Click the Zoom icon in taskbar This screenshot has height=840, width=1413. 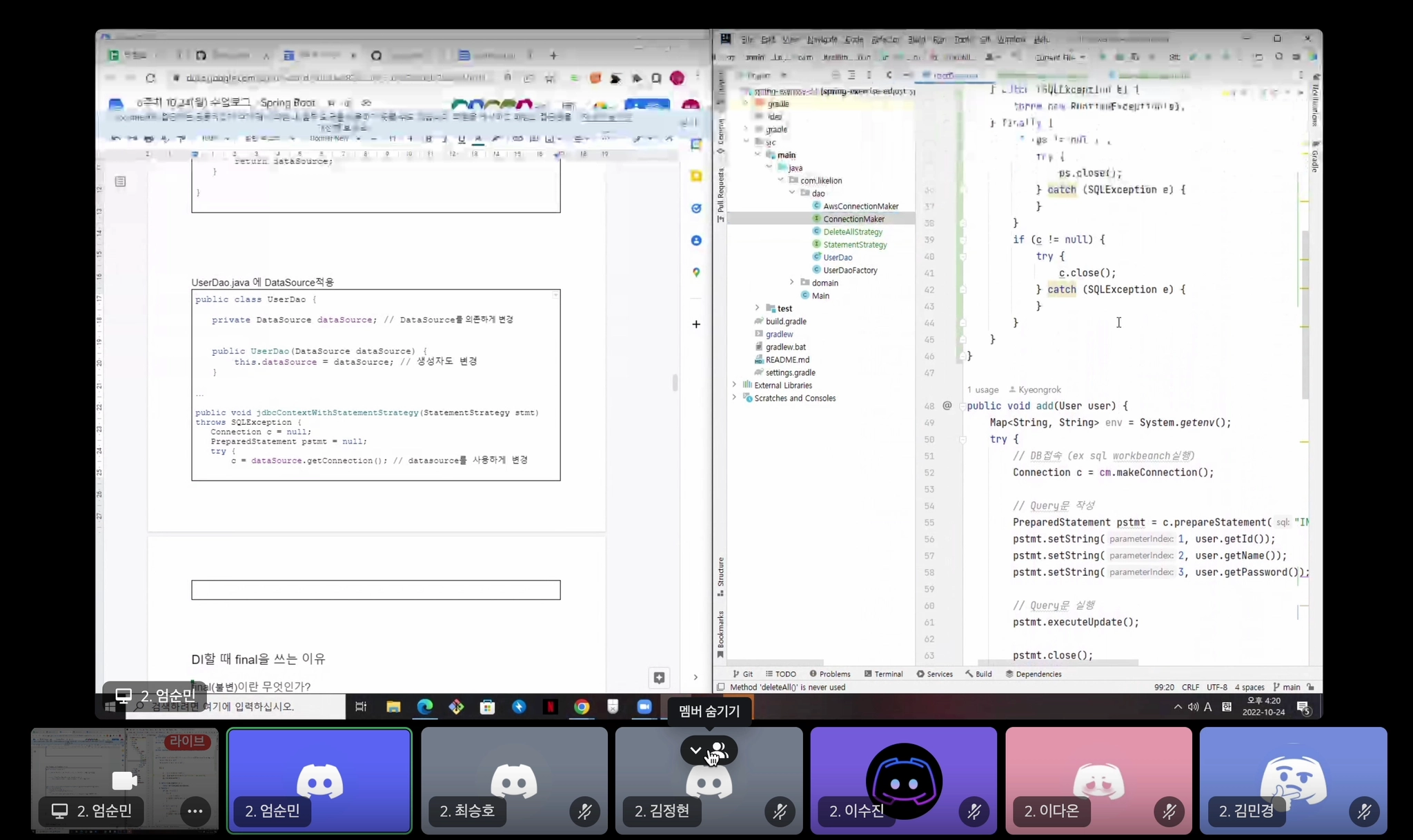coord(644,707)
